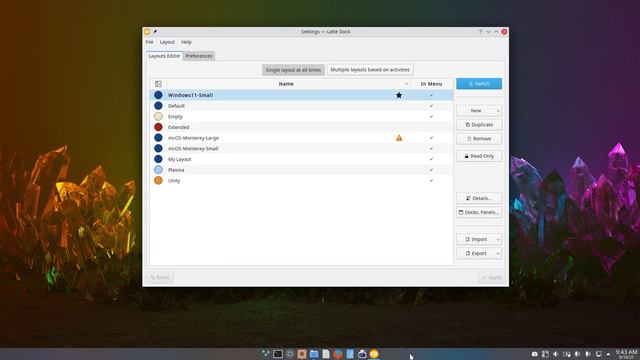The width and height of the screenshot is (640, 360).
Task: Open the New layout dropdown
Action: pyautogui.click(x=479, y=111)
